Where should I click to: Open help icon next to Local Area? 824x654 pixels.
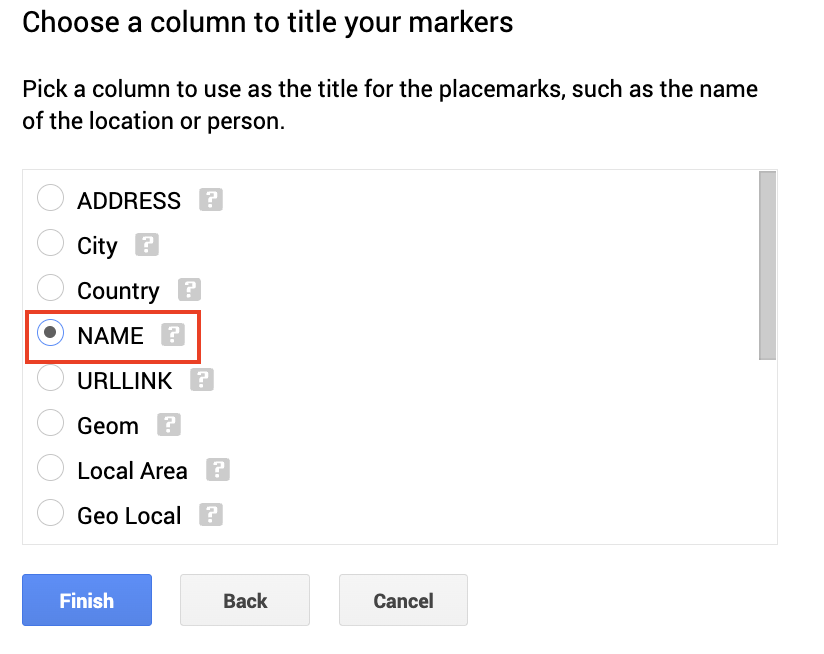[218, 470]
